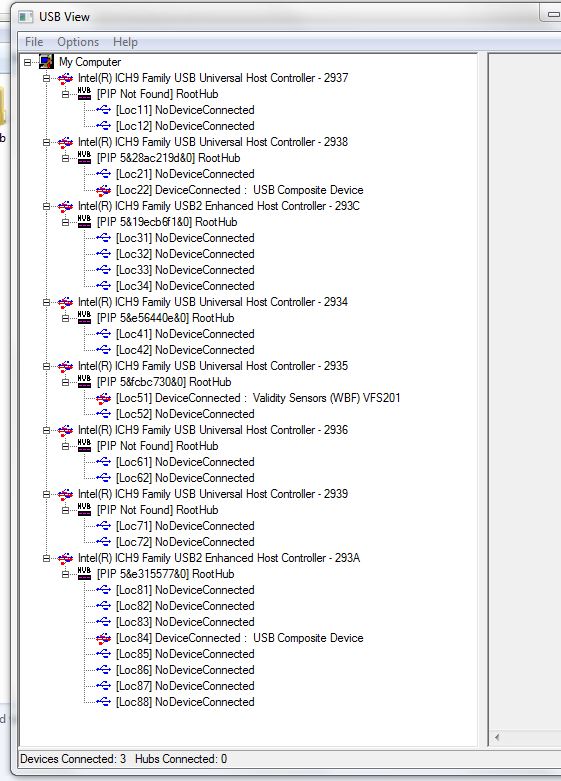Click hub icon beside PIP 5&fcbc730&0 RootHub

point(84,382)
